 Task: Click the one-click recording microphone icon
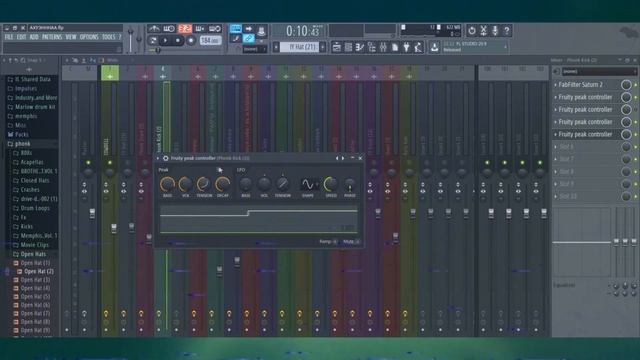click(x=495, y=30)
